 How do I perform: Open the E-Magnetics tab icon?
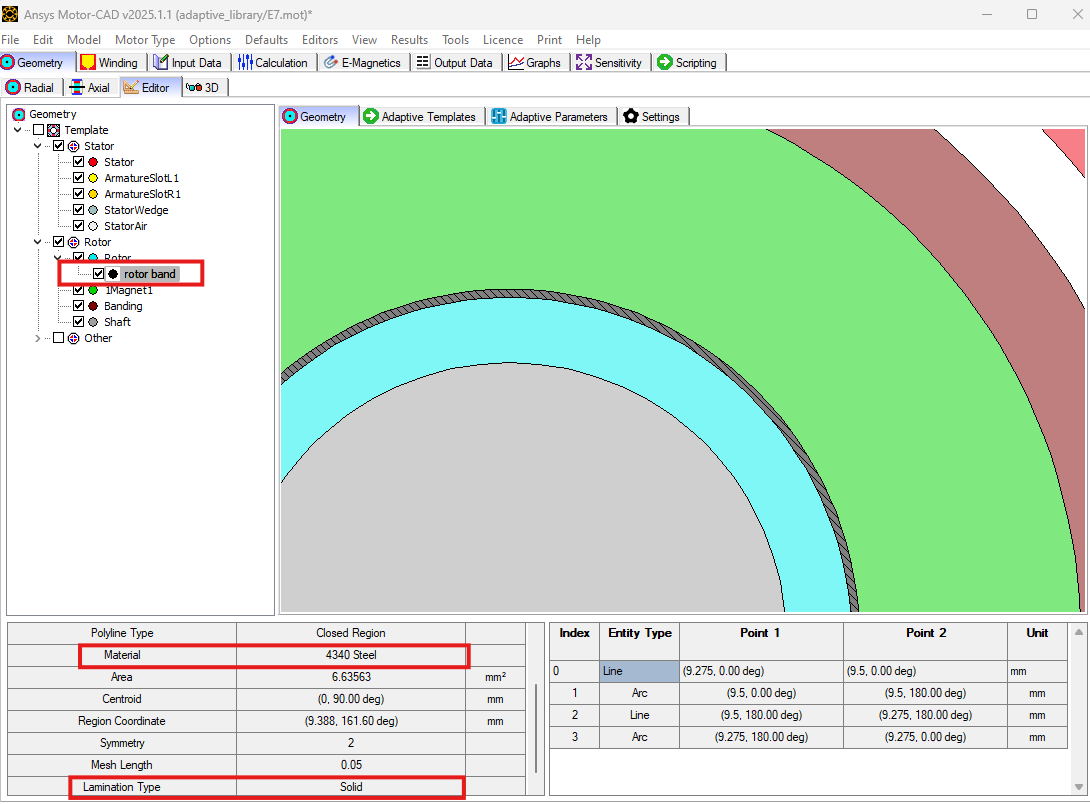pos(331,63)
